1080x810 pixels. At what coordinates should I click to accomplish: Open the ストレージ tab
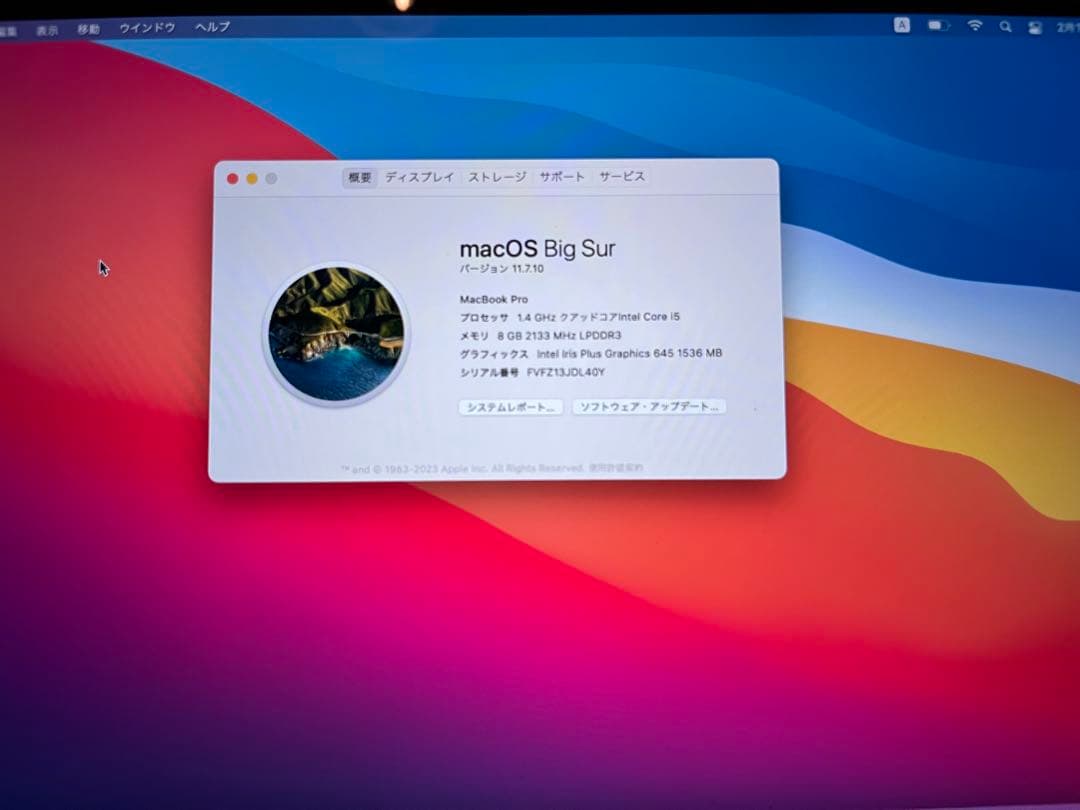click(x=497, y=176)
